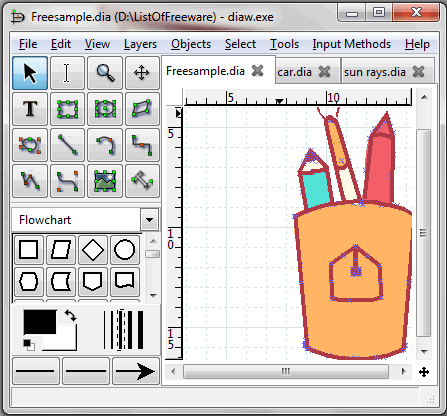
Task: Choose the Box shape tool
Action: pyautogui.click(x=67, y=109)
